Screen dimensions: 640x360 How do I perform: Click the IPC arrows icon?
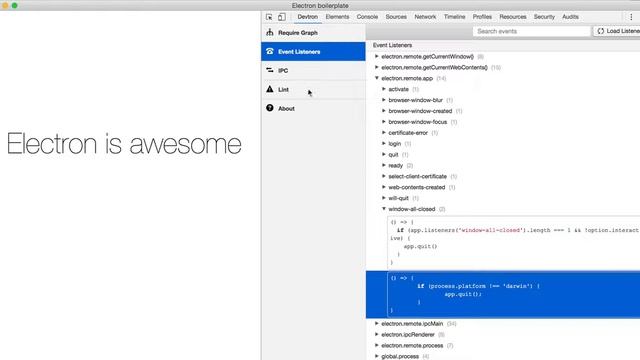click(x=270, y=70)
